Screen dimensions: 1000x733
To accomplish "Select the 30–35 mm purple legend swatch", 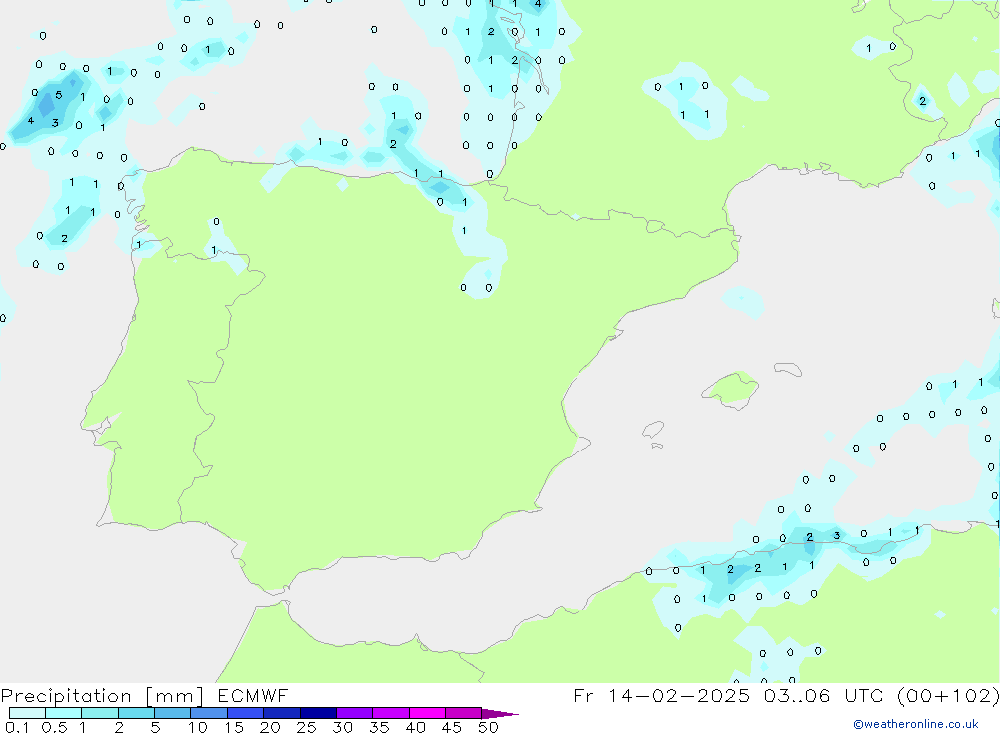I will point(355,713).
